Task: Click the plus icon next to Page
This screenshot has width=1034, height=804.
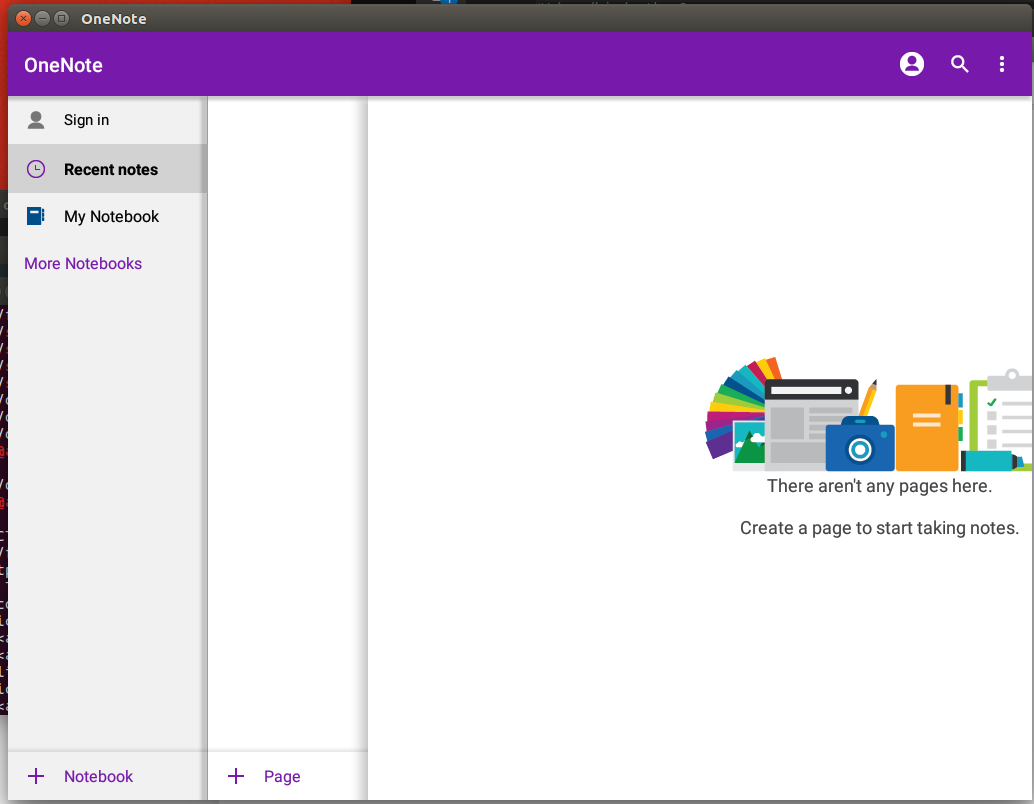Action: click(236, 776)
